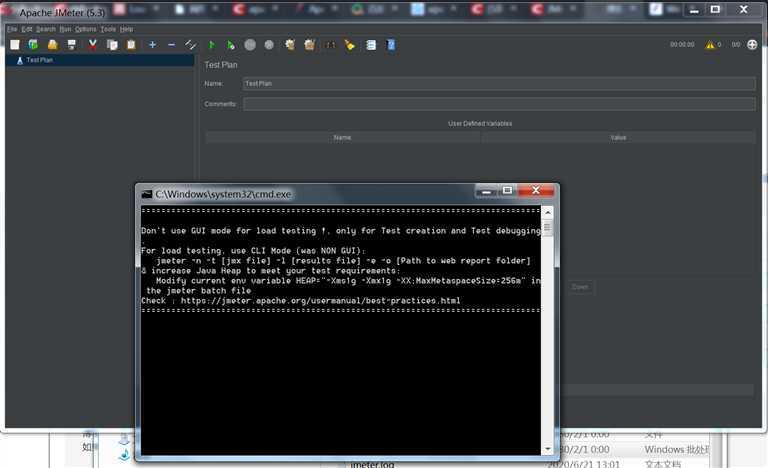Open Search with binoculars icon
Viewport: 768px width, 468px height.
coord(331,45)
